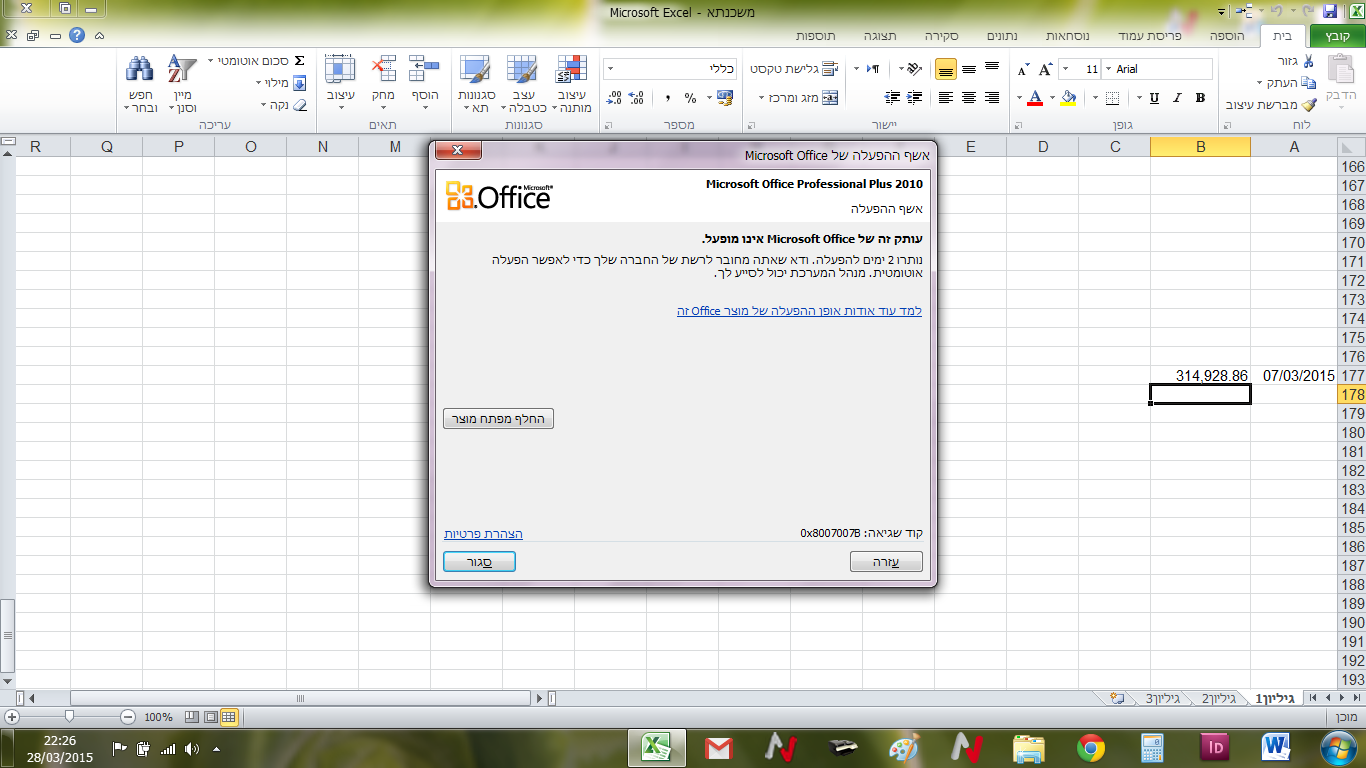Click the AutoSum sigma icon
1366x768 pixels.
pos(299,61)
